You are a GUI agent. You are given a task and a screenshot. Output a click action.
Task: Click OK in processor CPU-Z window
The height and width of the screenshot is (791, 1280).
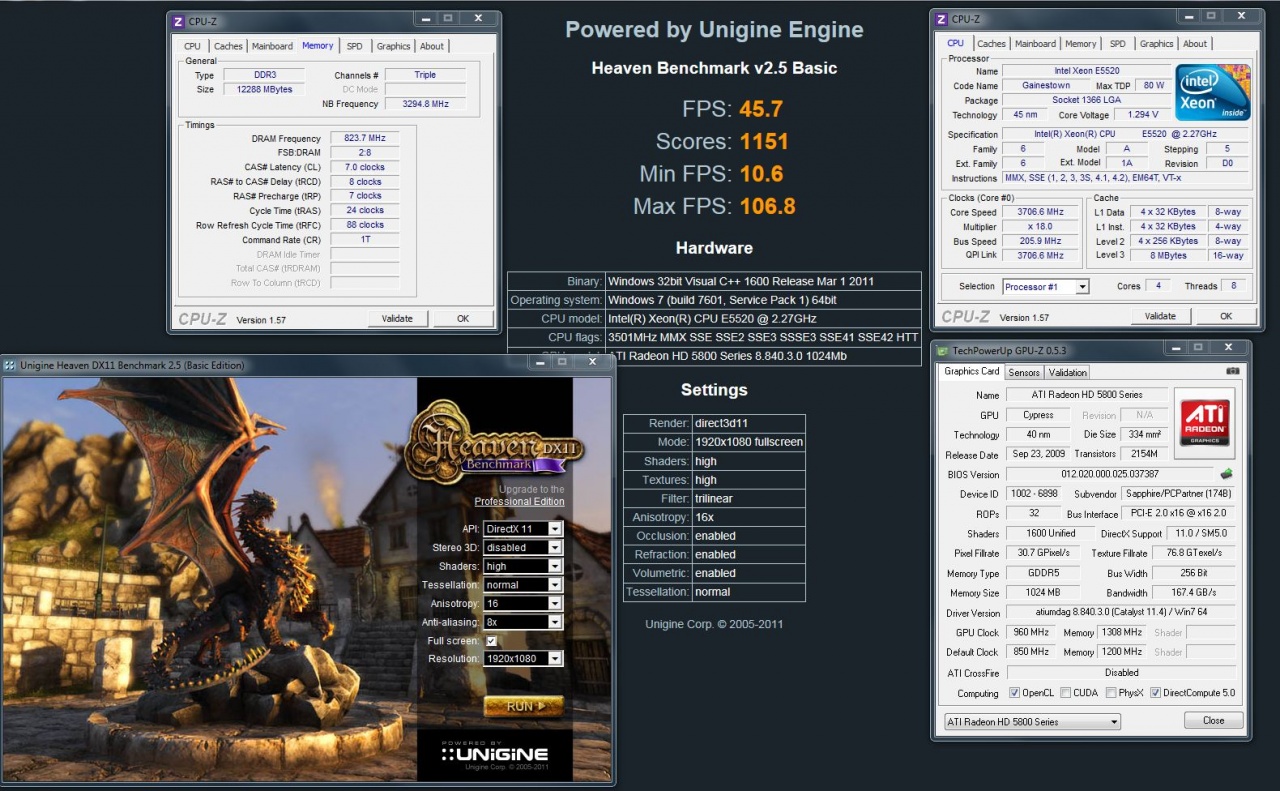coord(1226,316)
